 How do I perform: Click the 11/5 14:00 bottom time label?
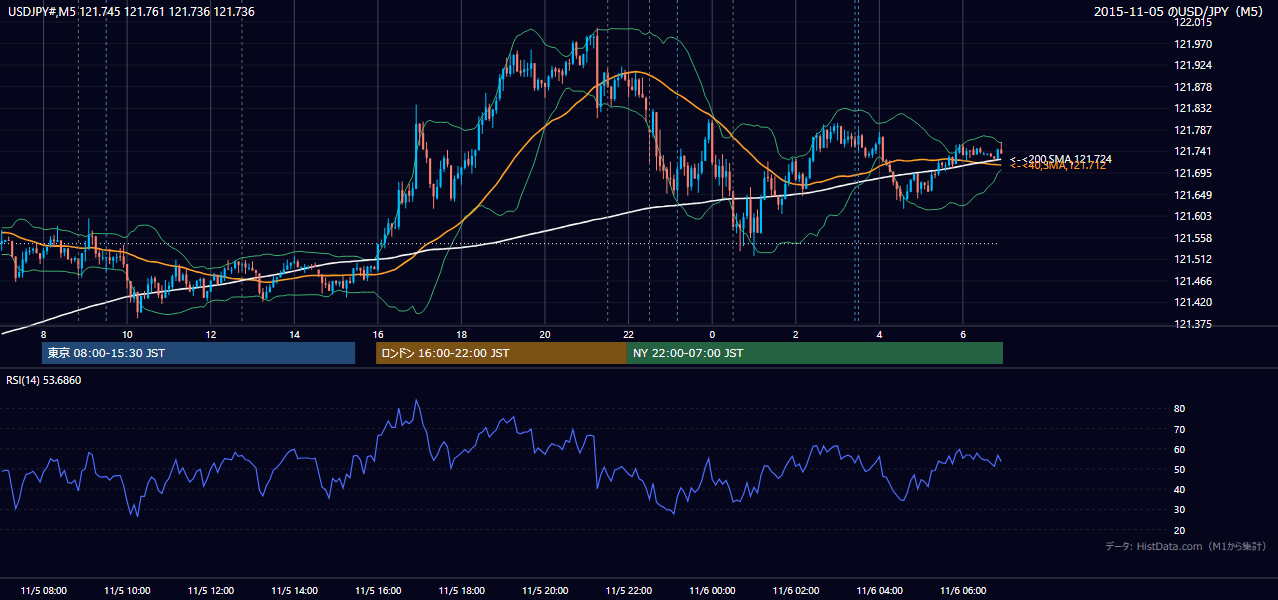(294, 591)
